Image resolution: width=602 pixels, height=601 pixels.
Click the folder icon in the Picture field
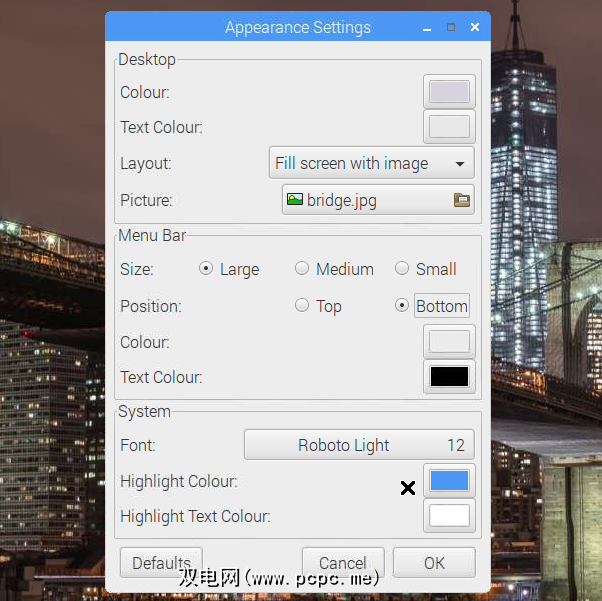point(461,200)
